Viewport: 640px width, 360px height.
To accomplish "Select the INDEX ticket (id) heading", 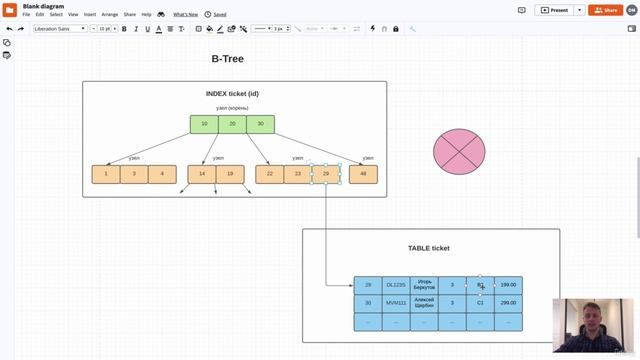I will coord(232,93).
